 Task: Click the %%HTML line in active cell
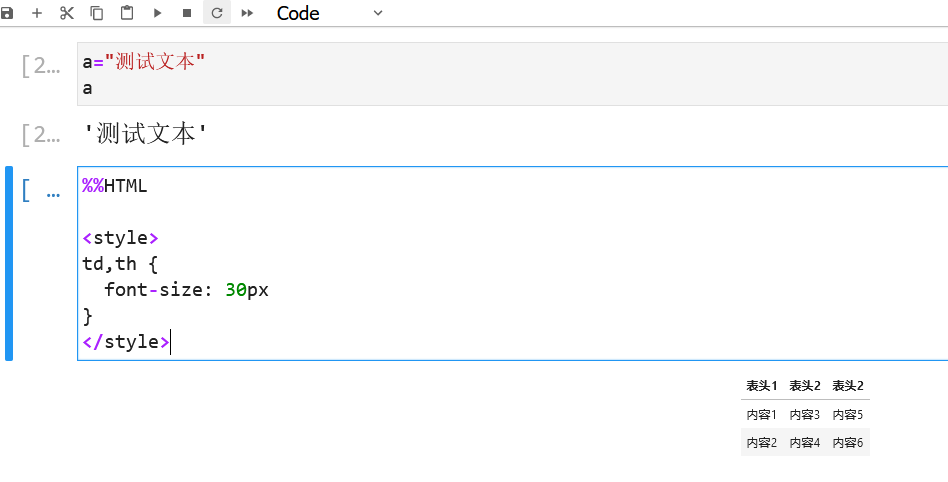(115, 186)
